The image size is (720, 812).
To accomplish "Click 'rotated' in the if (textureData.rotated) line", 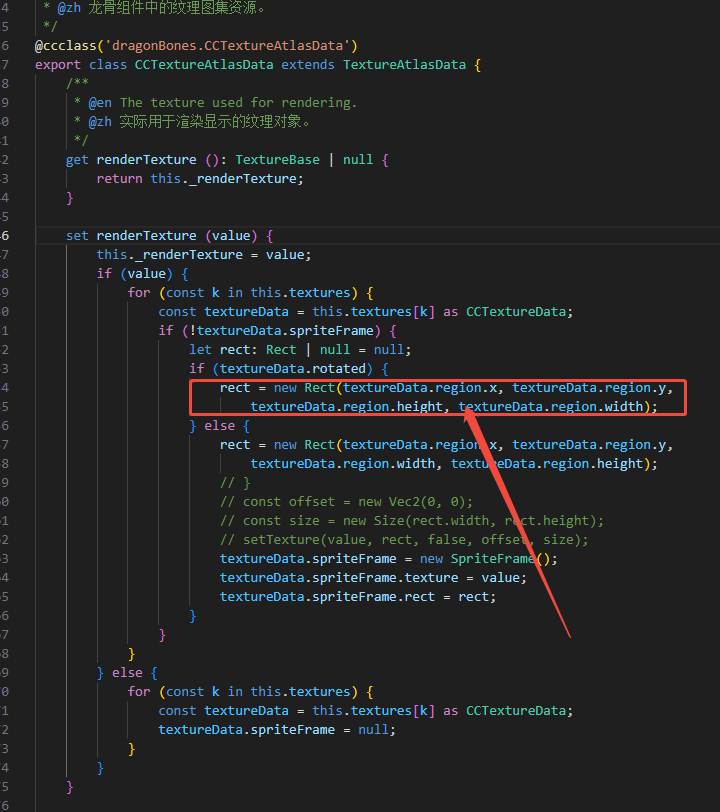I will click(x=339, y=369).
